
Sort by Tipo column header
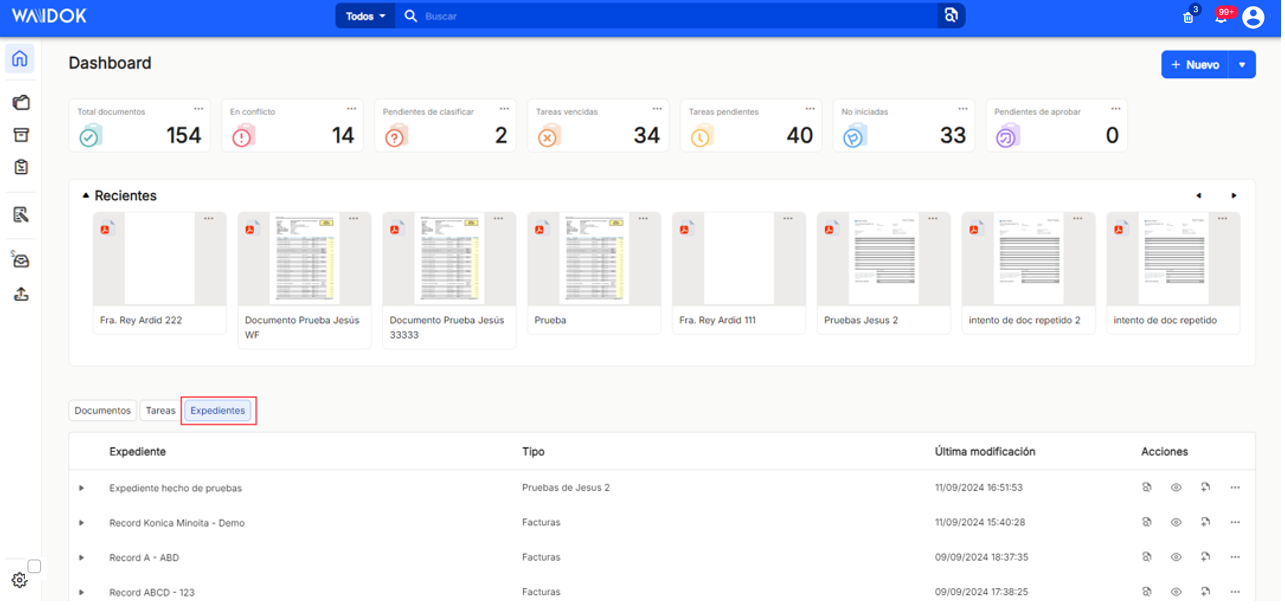pos(535,453)
